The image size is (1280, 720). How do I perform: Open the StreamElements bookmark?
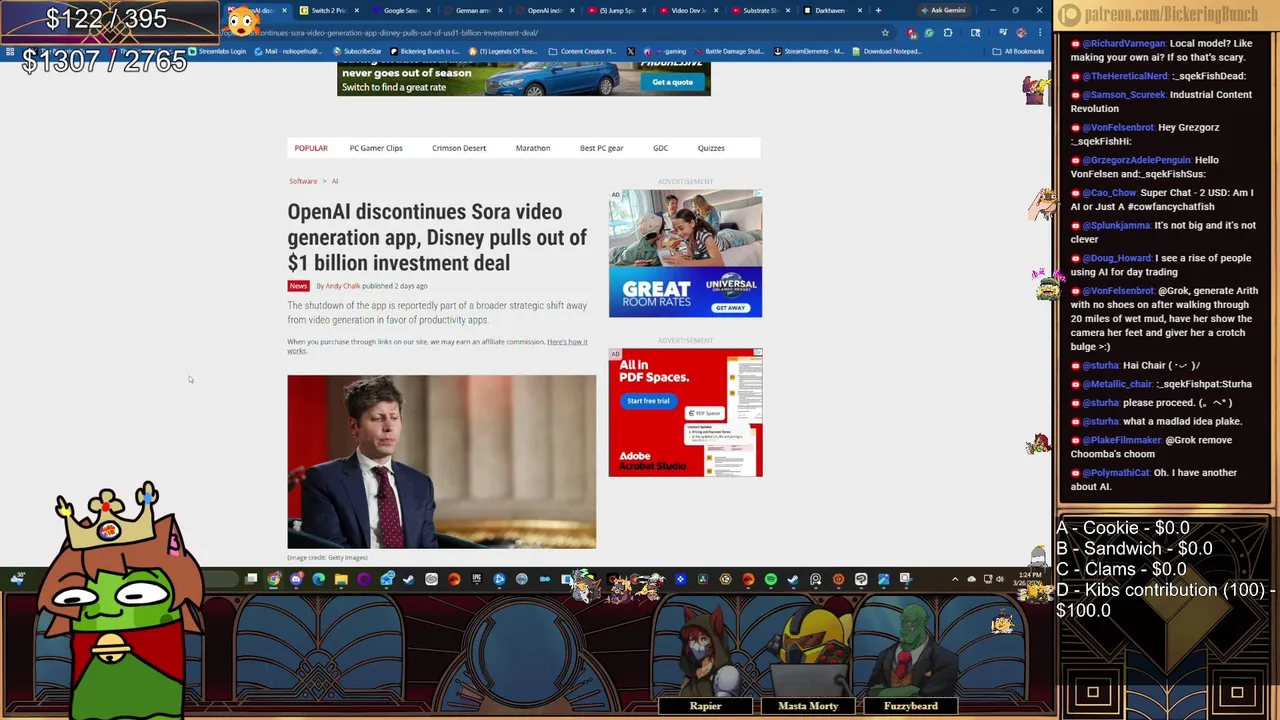point(809,51)
